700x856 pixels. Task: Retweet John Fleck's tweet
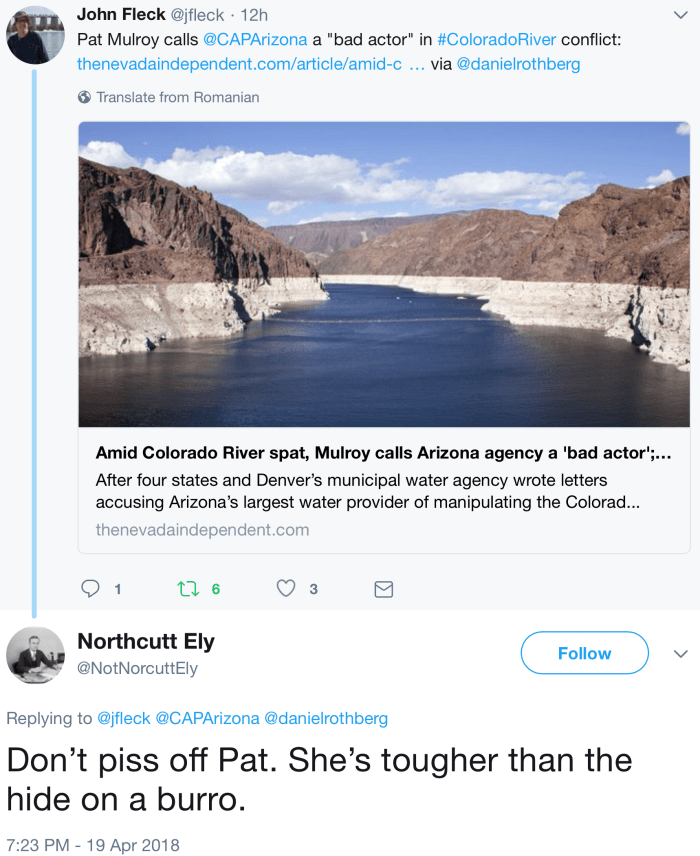187,589
